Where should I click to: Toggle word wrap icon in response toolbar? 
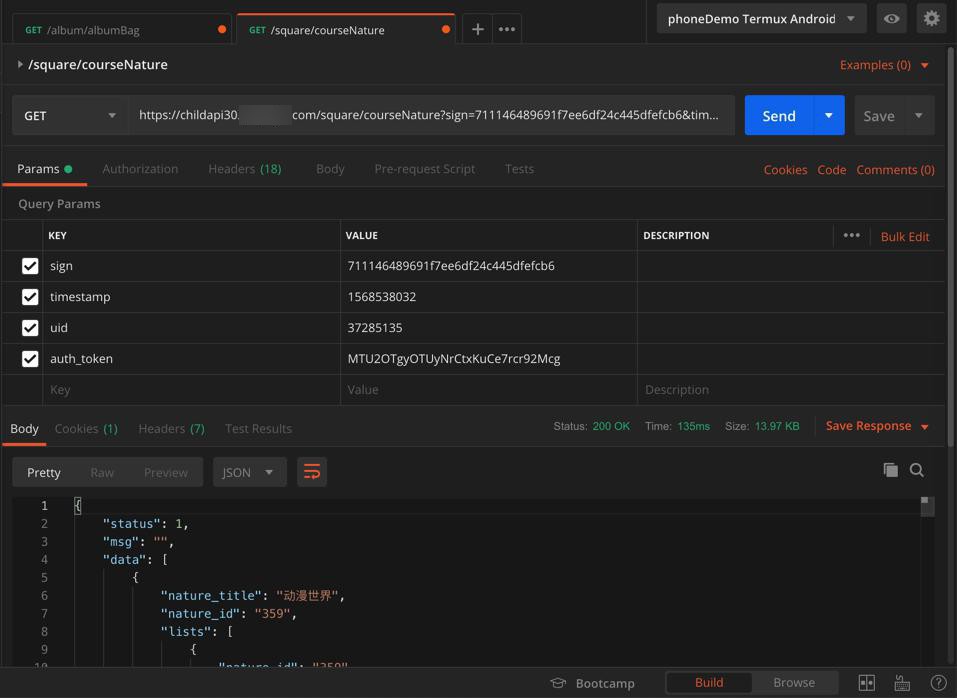point(312,472)
